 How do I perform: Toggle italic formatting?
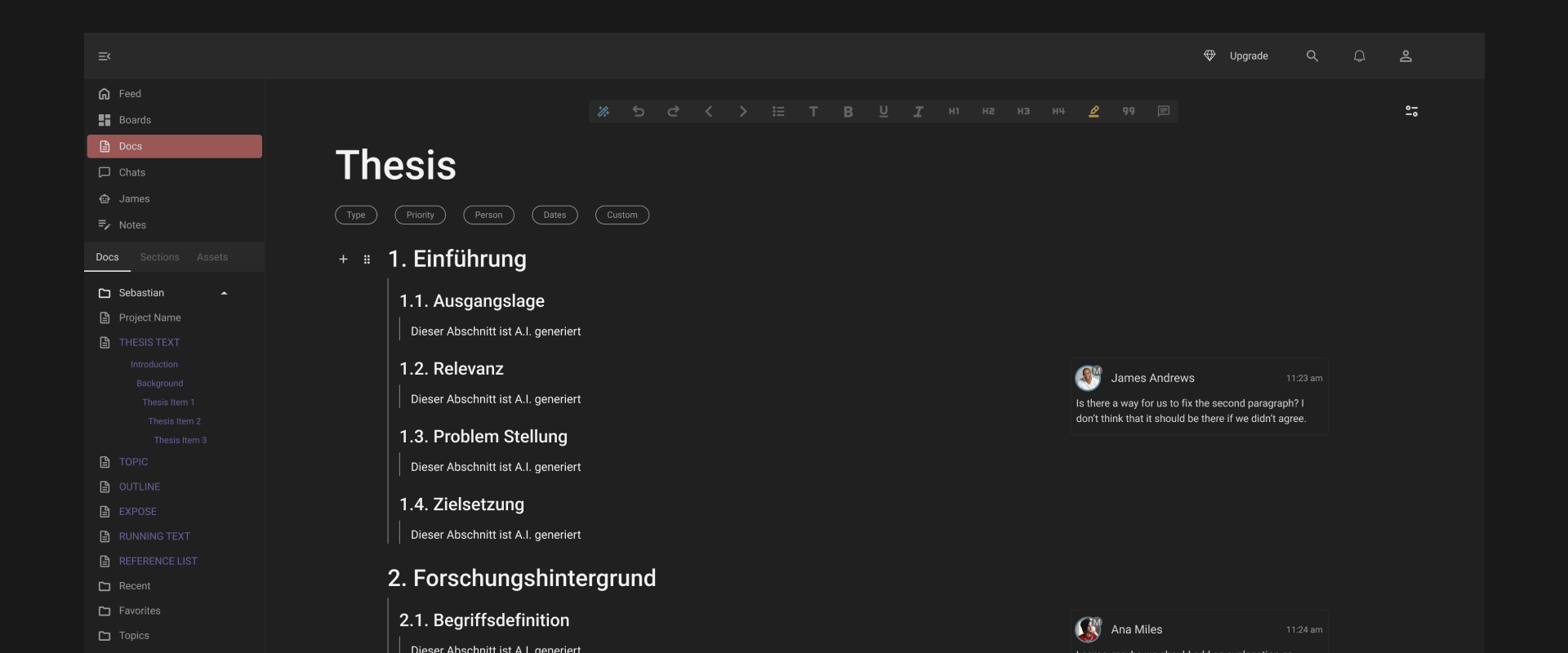(918, 111)
